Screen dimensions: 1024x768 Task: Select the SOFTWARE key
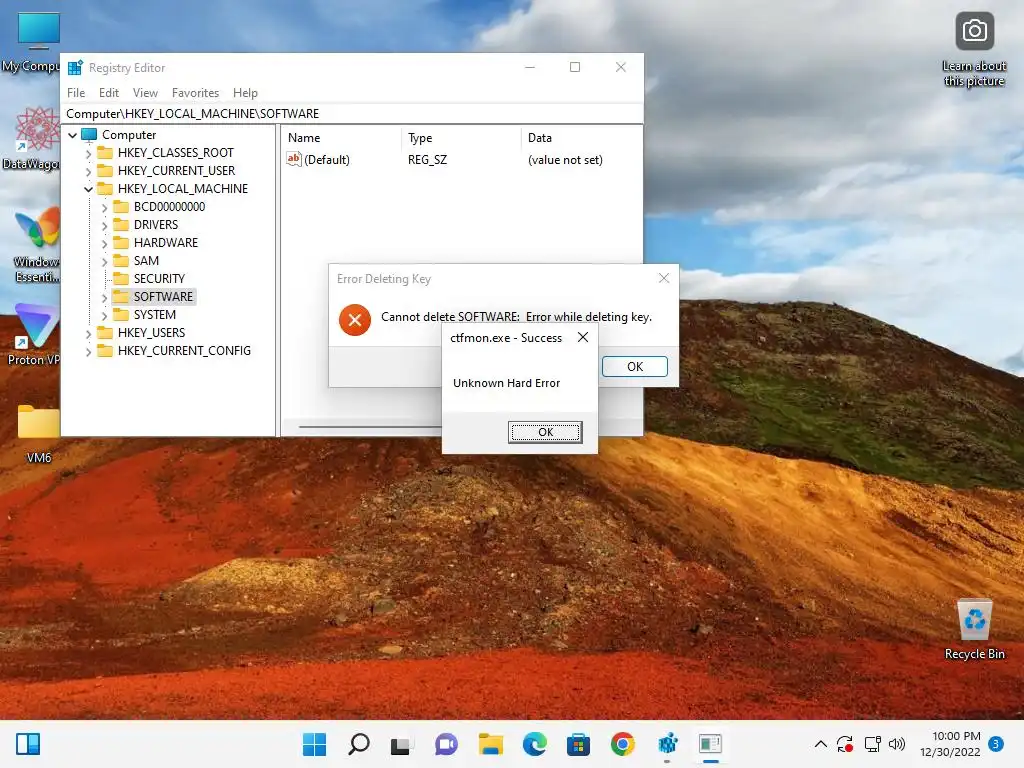tap(163, 296)
